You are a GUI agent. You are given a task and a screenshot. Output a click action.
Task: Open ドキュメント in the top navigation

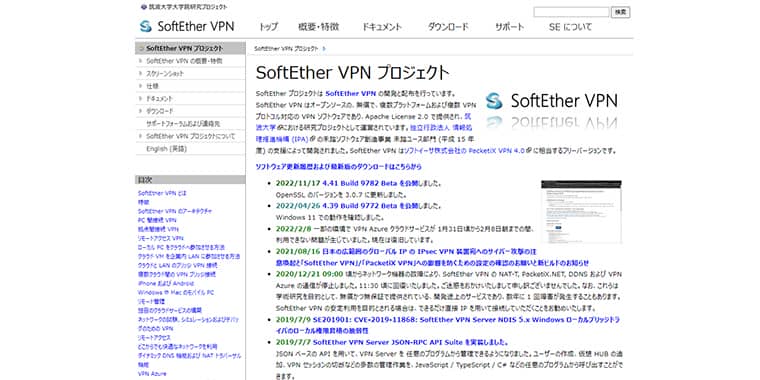(x=382, y=27)
